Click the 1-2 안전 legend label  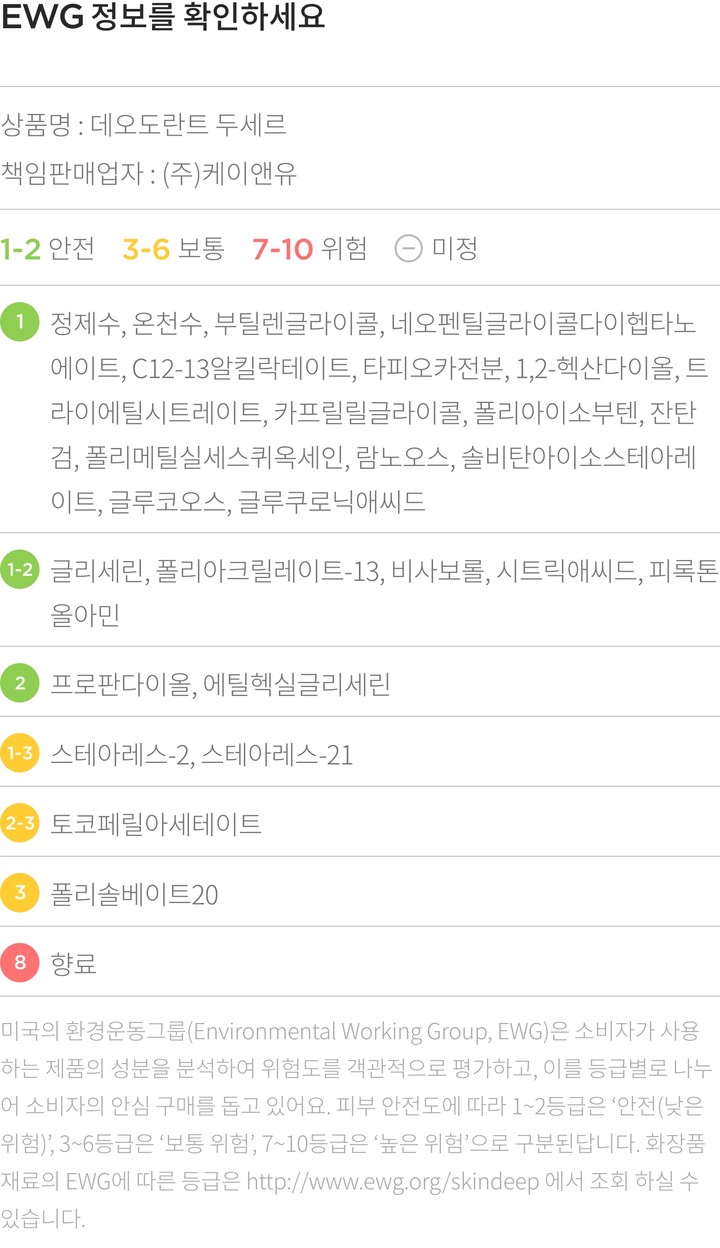(x=47, y=248)
